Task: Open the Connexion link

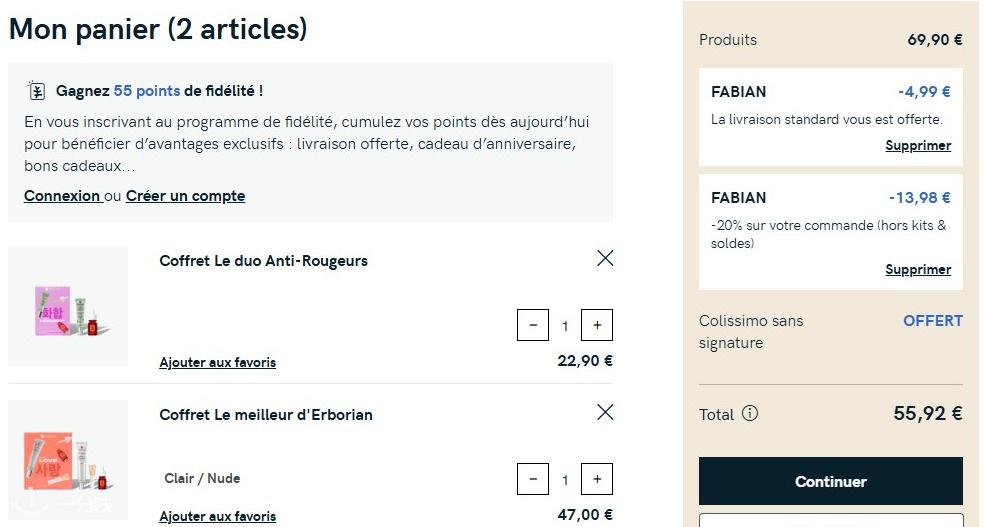Action: click(62, 196)
